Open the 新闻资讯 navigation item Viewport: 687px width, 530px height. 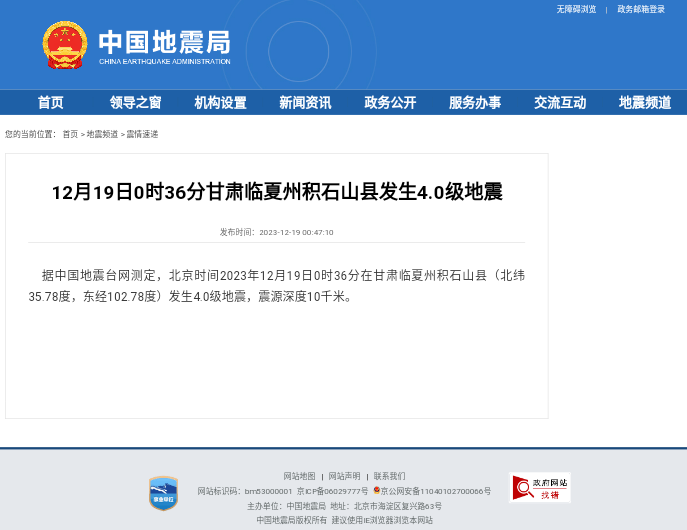coord(305,102)
